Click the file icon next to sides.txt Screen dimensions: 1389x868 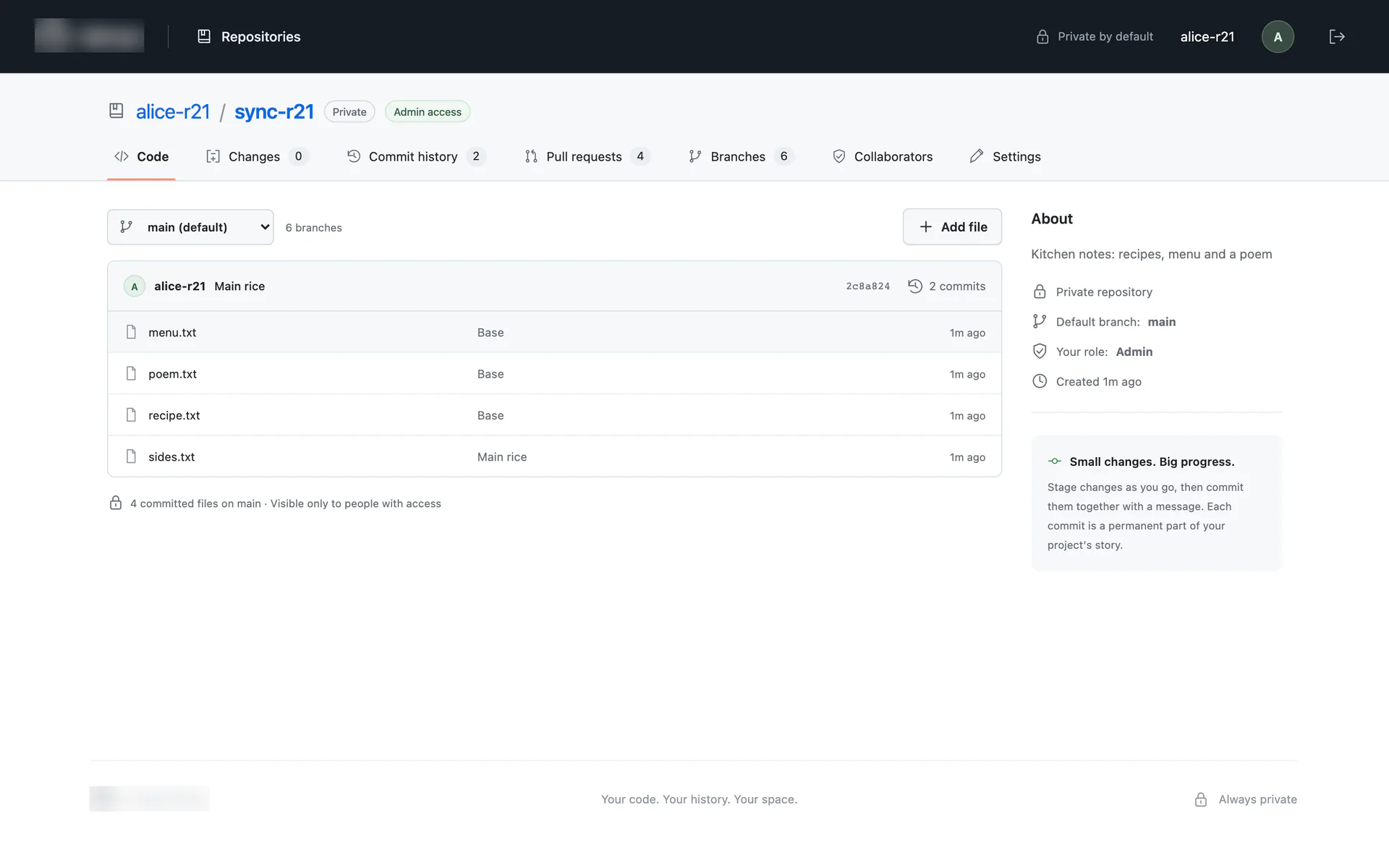[x=131, y=456]
